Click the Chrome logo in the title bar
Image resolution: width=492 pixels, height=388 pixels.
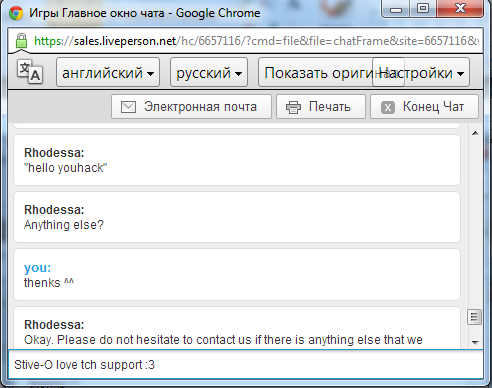point(16,13)
